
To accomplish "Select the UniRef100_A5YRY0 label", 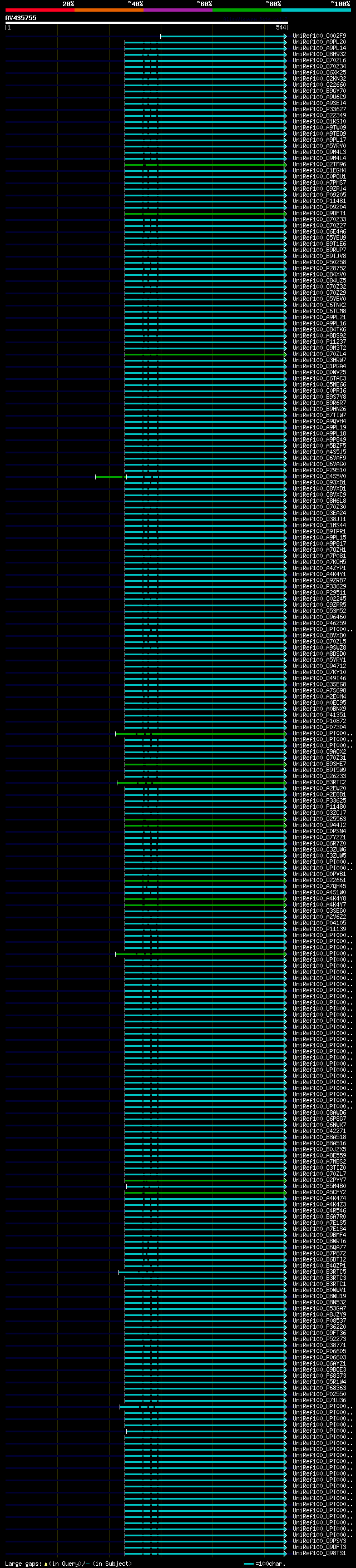I will [x=319, y=146].
